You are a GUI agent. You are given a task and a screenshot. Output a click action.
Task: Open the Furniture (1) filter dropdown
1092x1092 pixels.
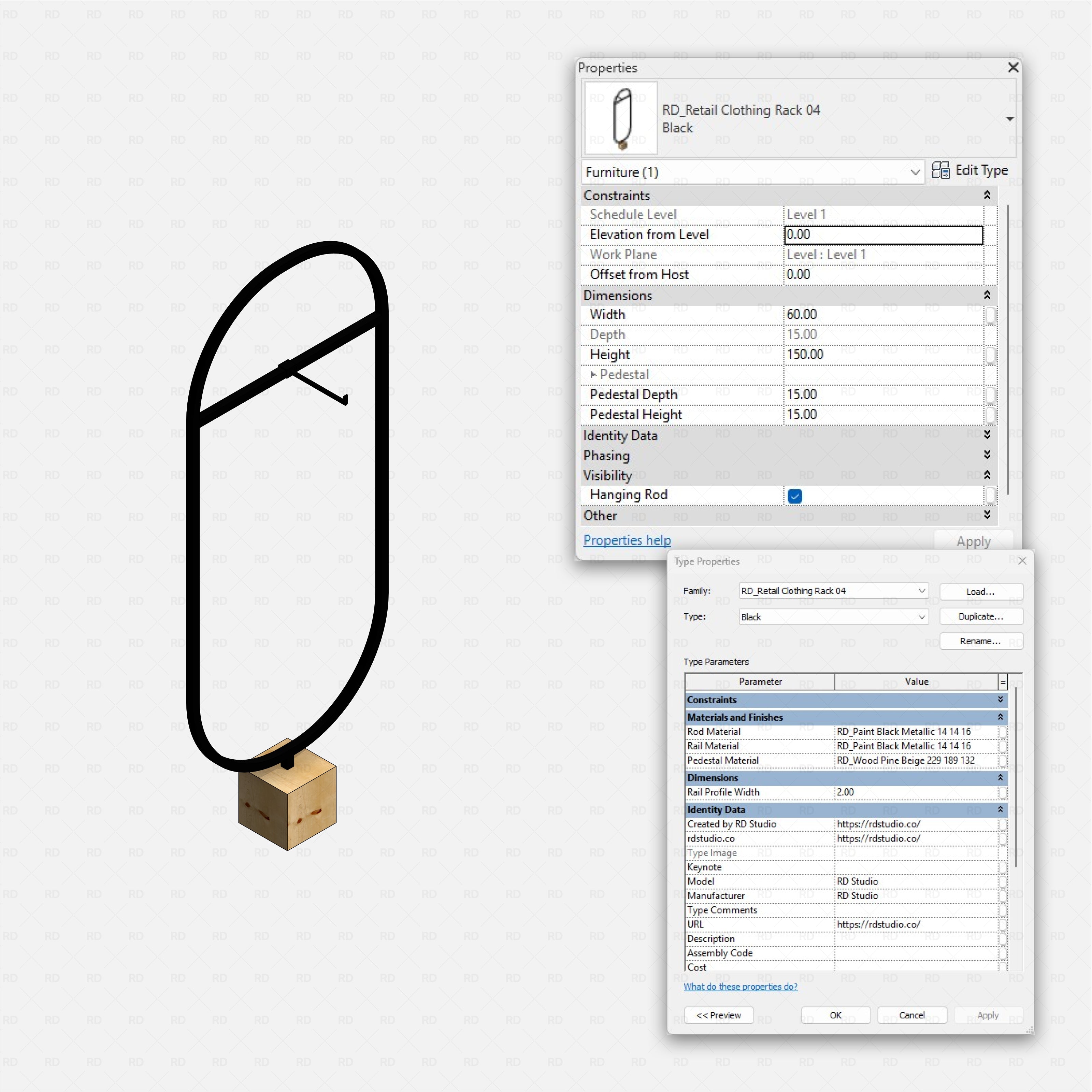[x=753, y=172]
